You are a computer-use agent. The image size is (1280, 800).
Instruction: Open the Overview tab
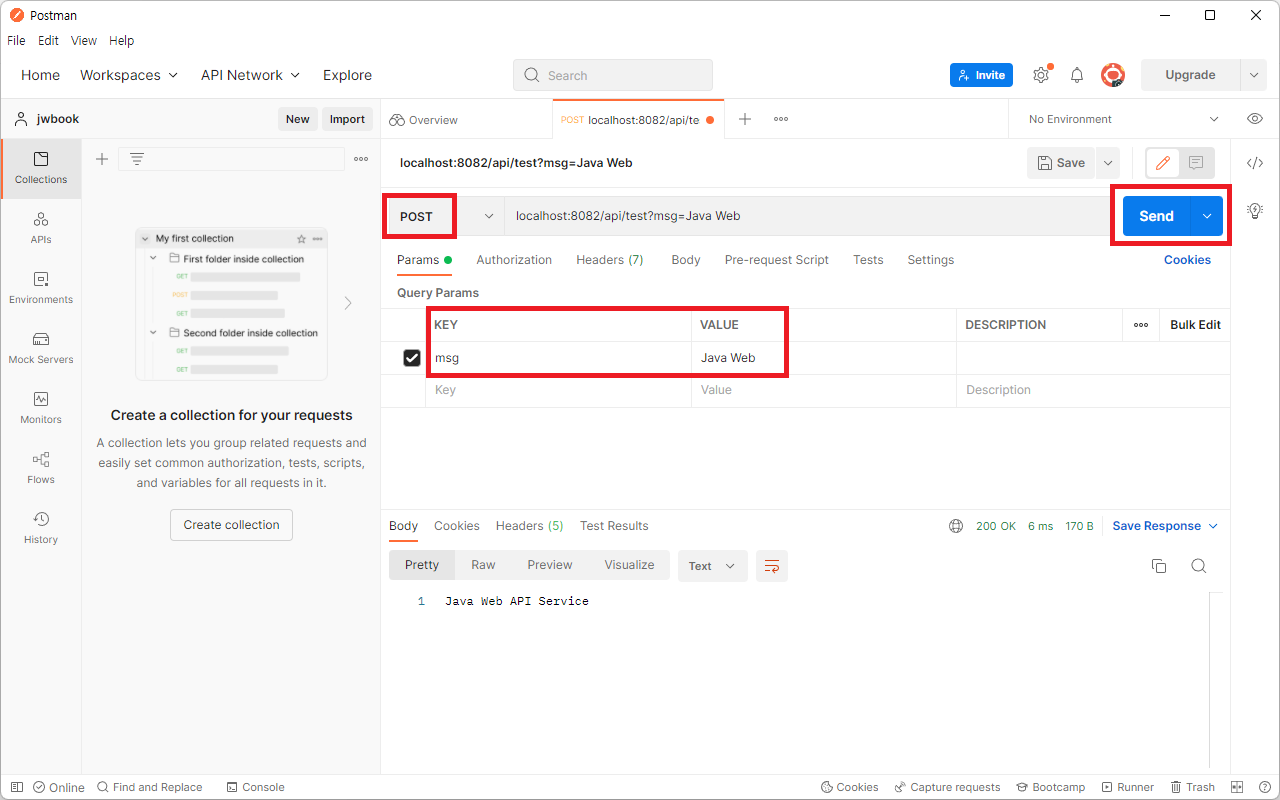click(424, 119)
